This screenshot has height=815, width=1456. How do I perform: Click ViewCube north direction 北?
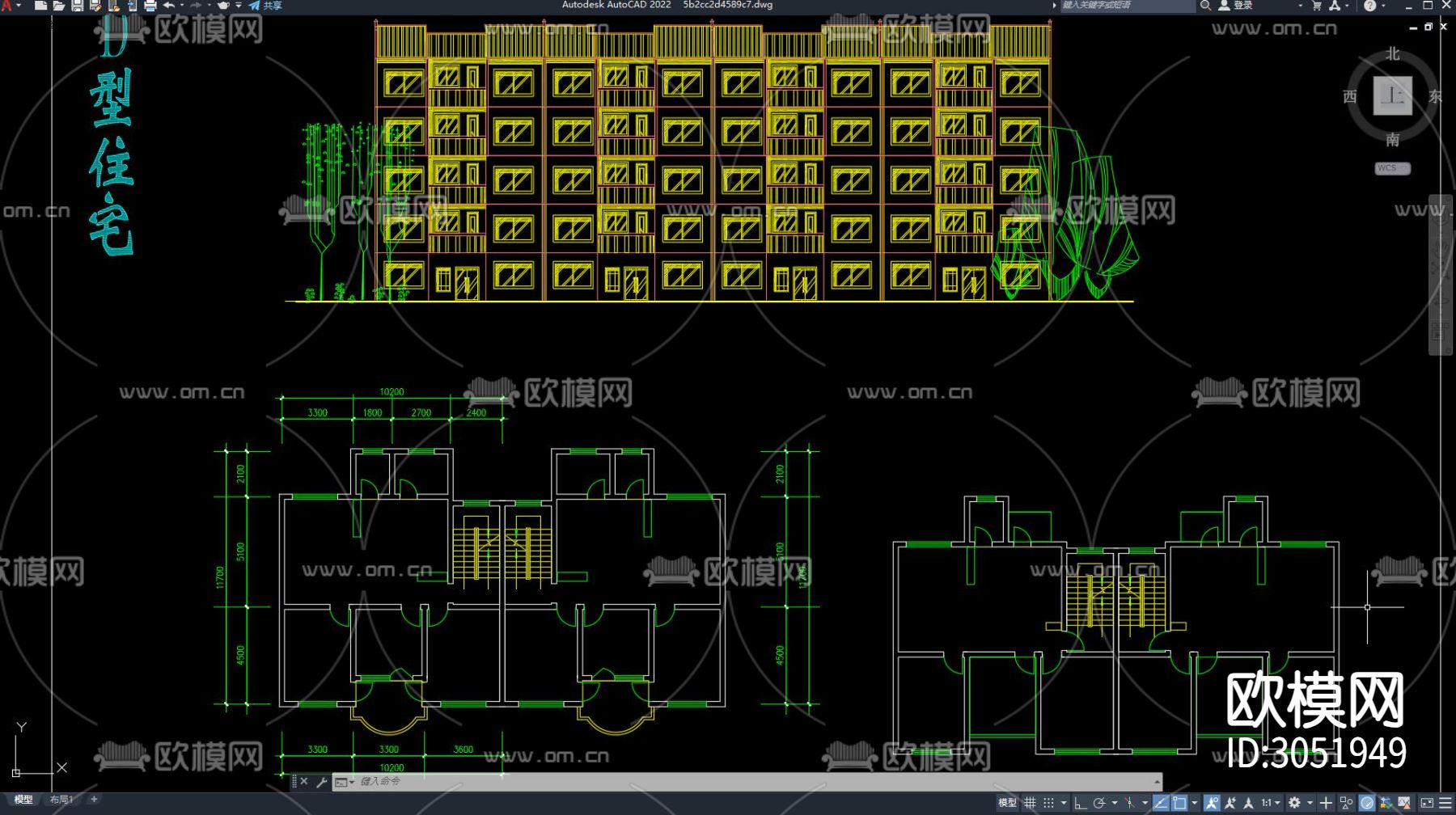tap(1392, 54)
